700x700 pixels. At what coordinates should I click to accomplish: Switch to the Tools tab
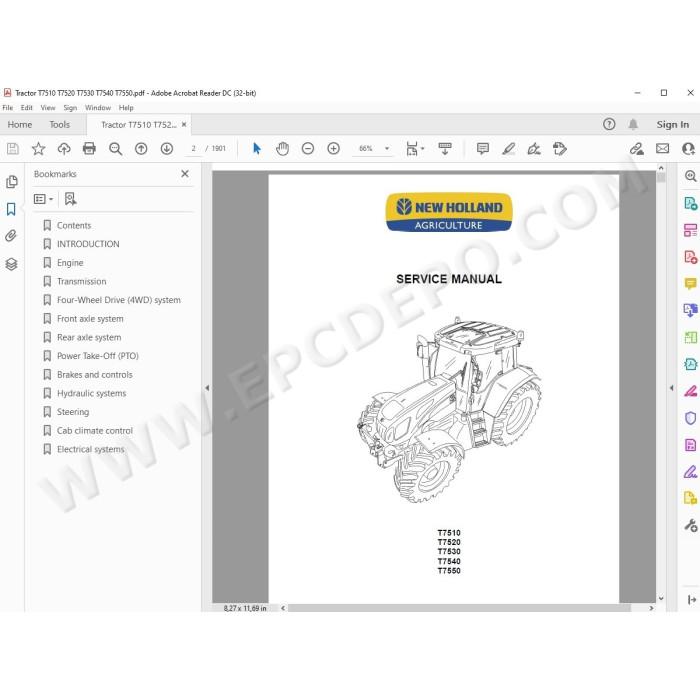tap(59, 125)
